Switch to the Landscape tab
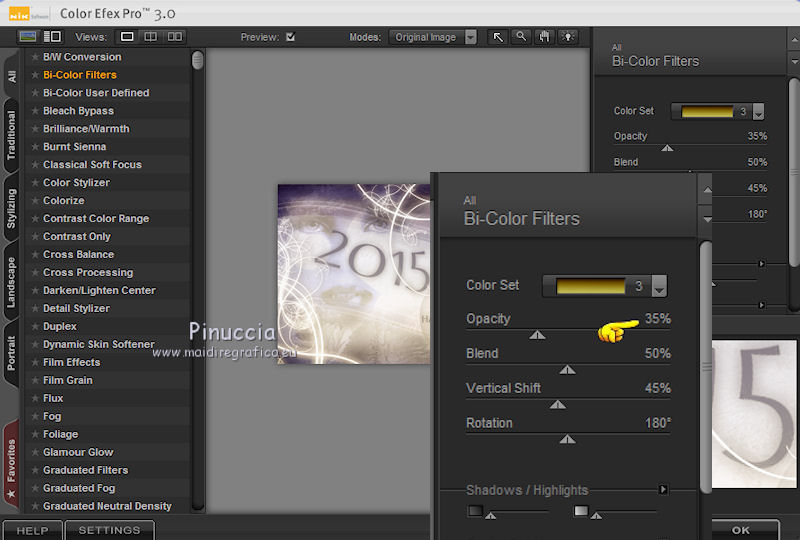The height and width of the screenshot is (540, 800). tap(11, 282)
